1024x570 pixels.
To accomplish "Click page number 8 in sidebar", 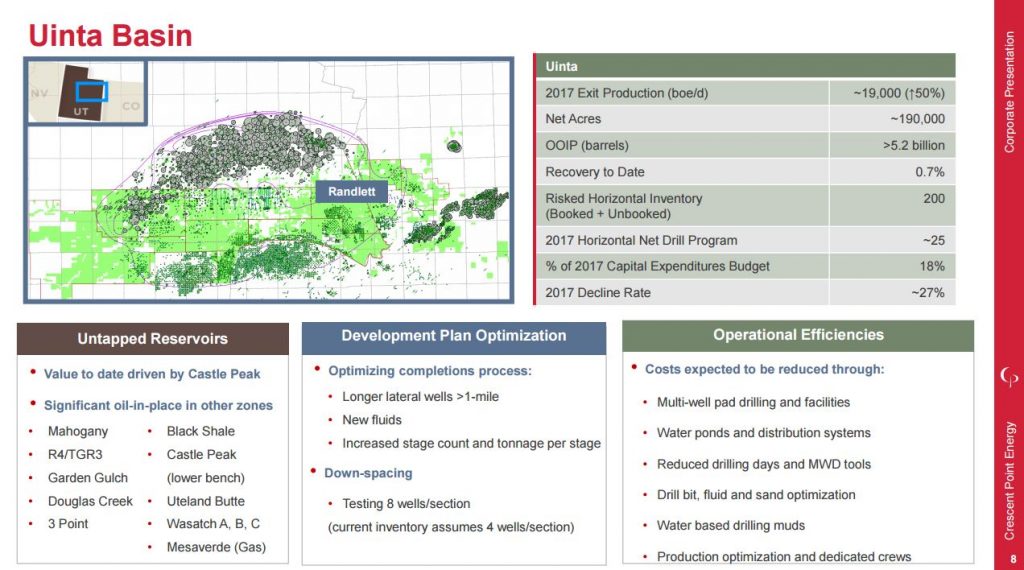I will coord(1010,558).
